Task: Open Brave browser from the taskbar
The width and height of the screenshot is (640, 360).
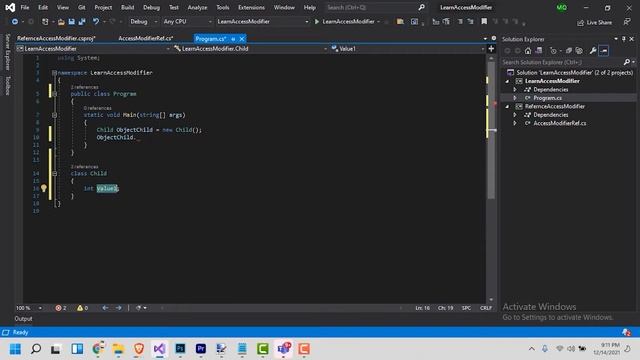Action: click(x=139, y=349)
